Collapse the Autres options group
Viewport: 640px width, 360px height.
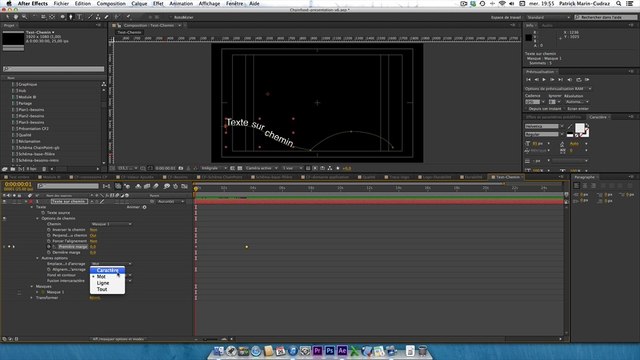(38, 258)
